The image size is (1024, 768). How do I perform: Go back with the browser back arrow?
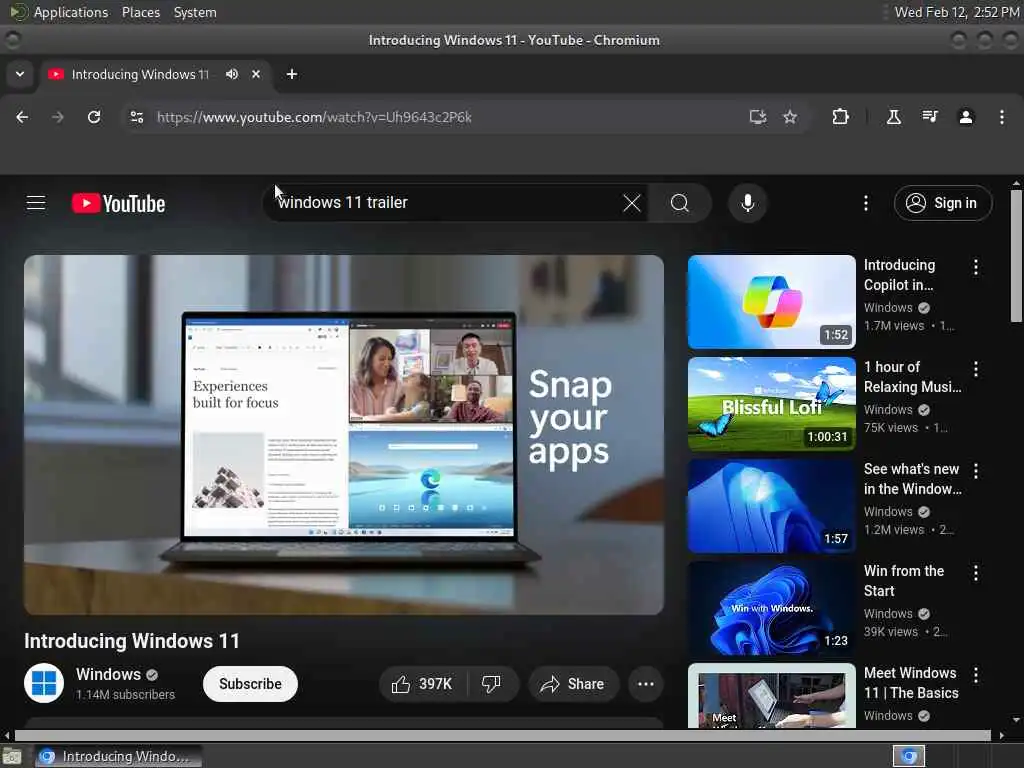click(x=22, y=117)
